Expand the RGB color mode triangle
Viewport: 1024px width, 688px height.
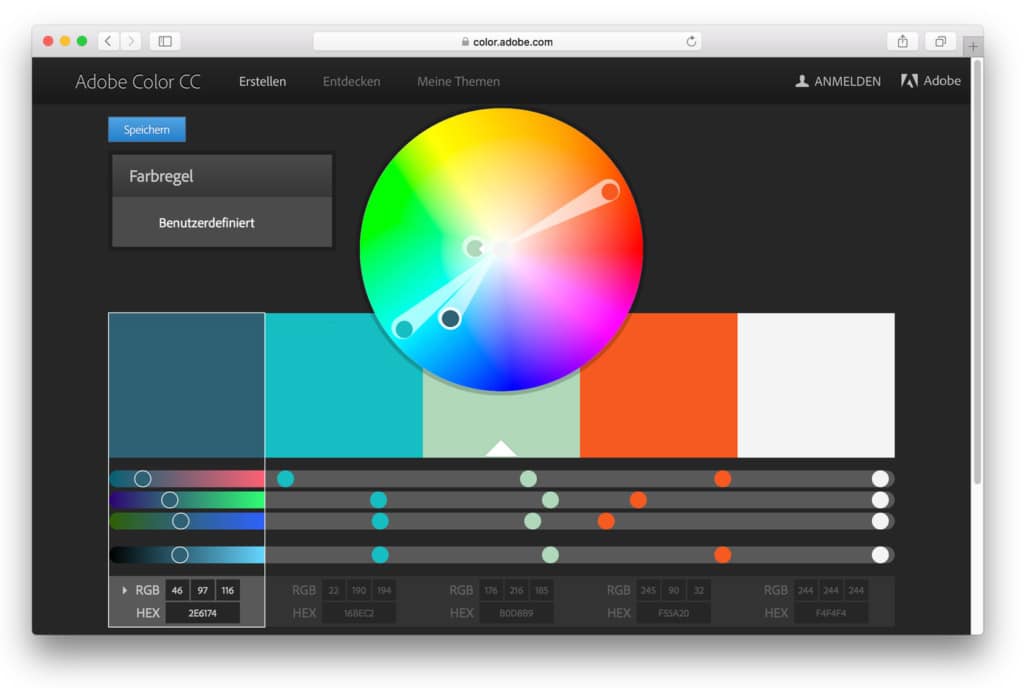(124, 590)
